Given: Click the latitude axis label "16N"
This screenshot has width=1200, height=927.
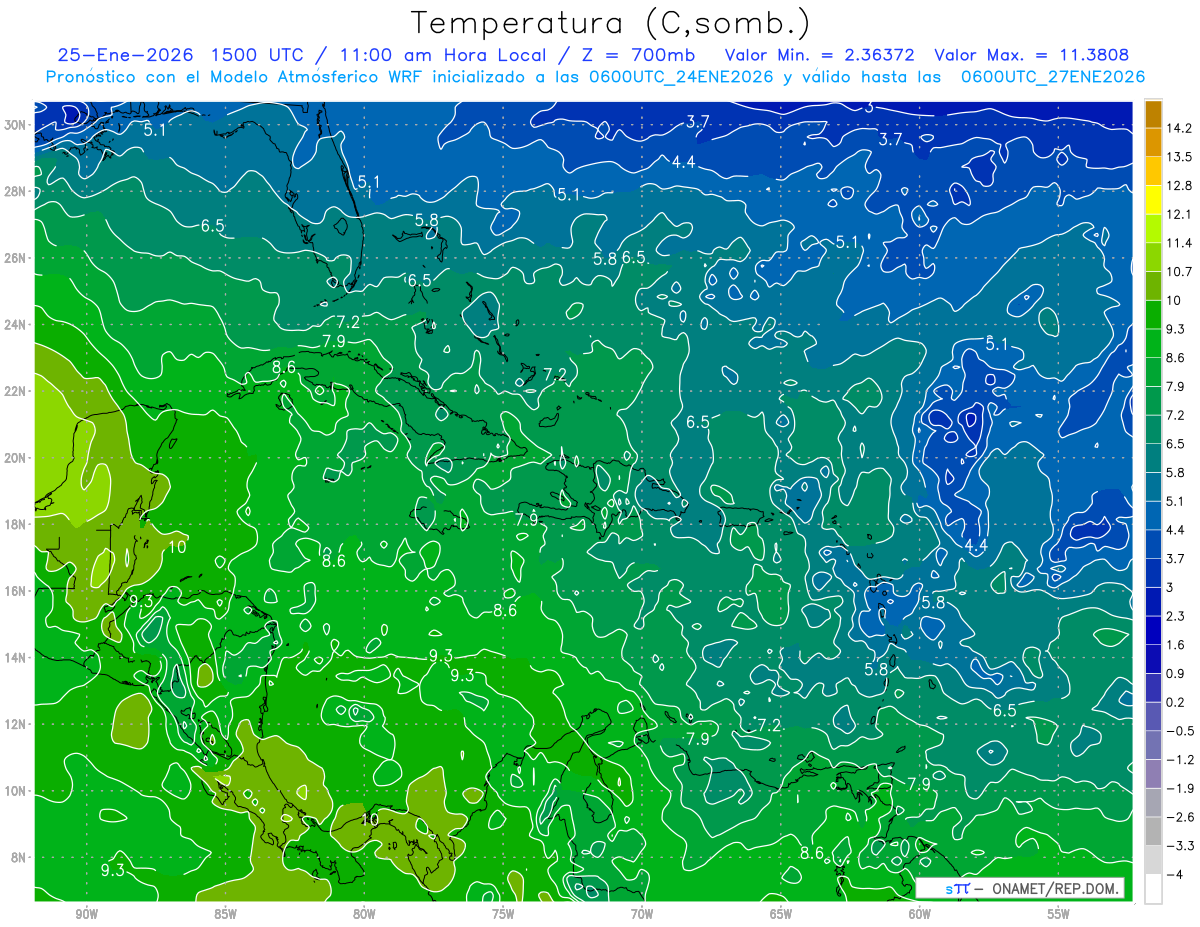Looking at the screenshot, I should pos(17,591).
